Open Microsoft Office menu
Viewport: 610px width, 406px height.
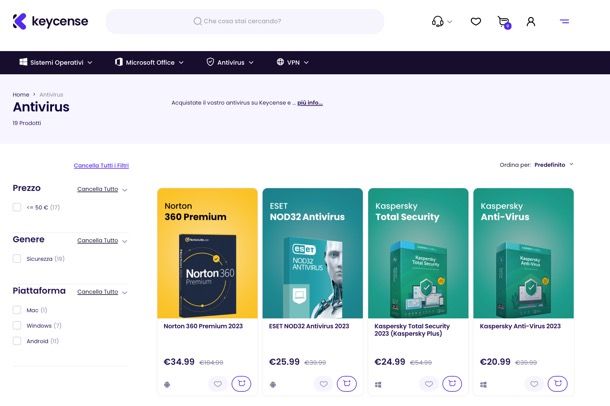pos(149,62)
